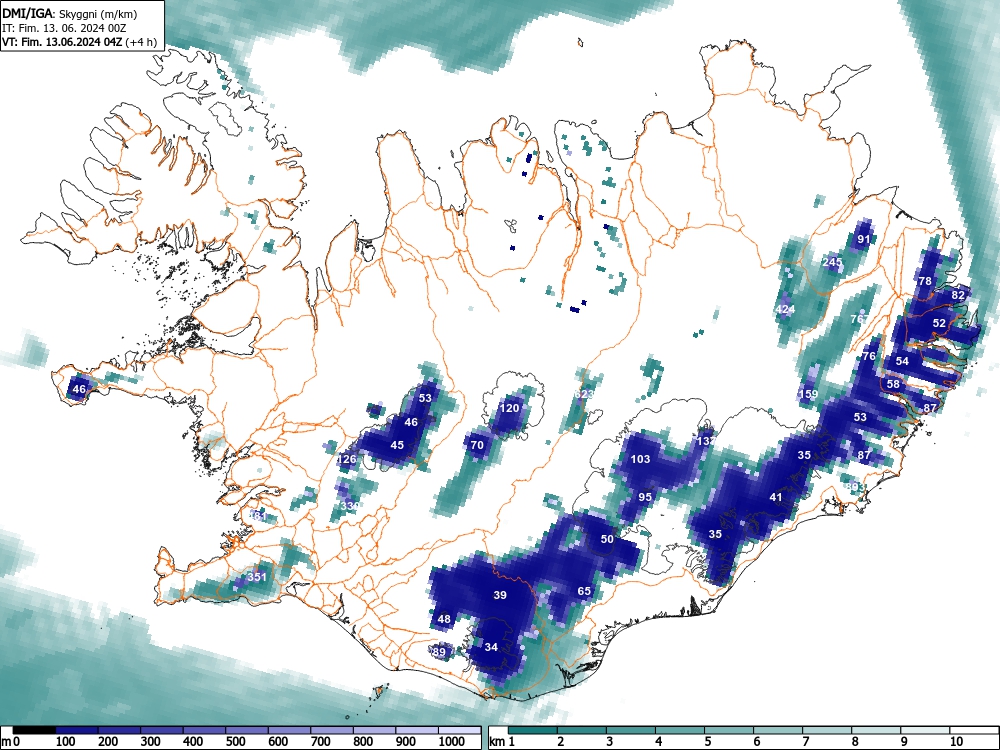Screen dimensions: 1000x750
Task: Click the light purple swatch above the 800 label
Action: pyautogui.click(x=374, y=730)
